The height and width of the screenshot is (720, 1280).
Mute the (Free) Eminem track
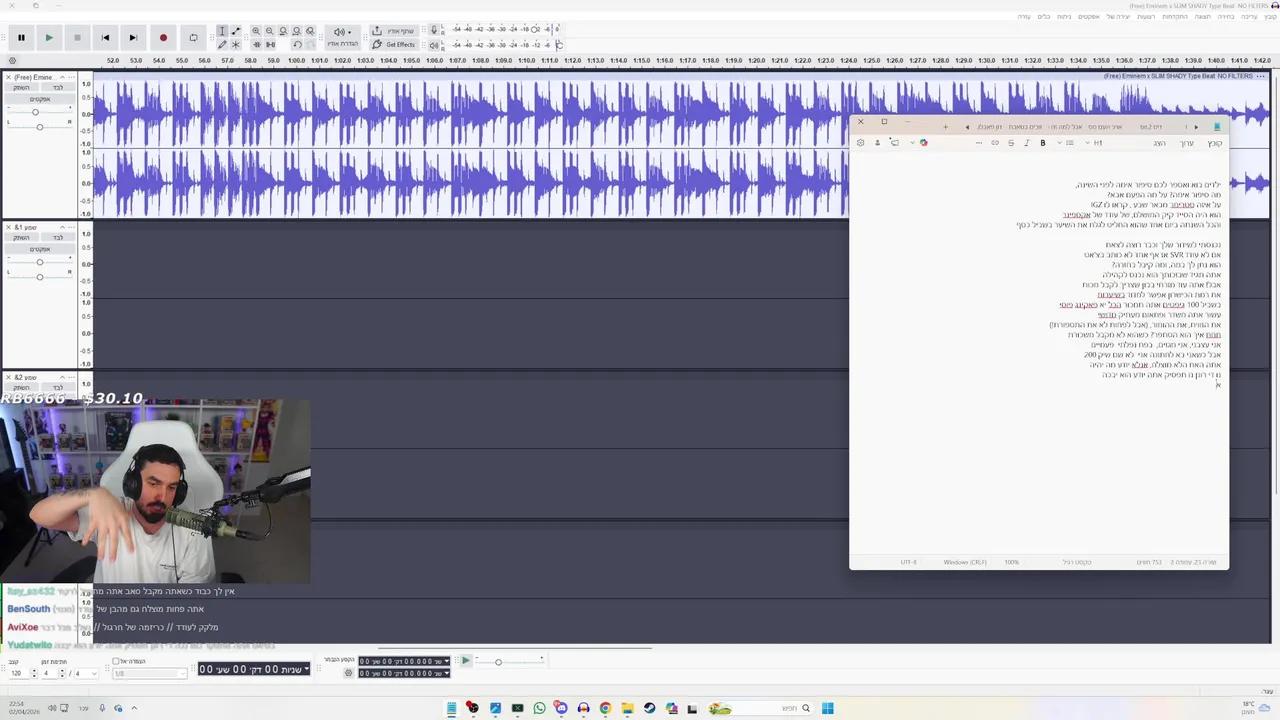pyautogui.click(x=21, y=87)
